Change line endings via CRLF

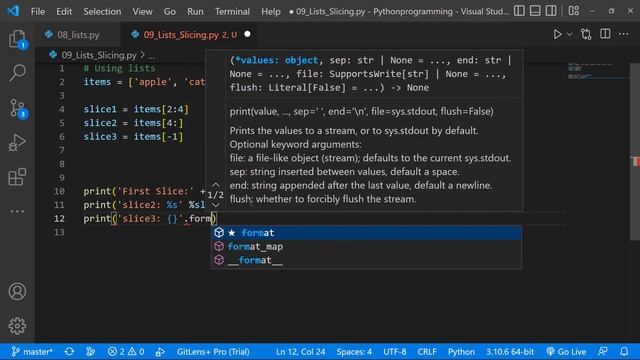[427, 351]
